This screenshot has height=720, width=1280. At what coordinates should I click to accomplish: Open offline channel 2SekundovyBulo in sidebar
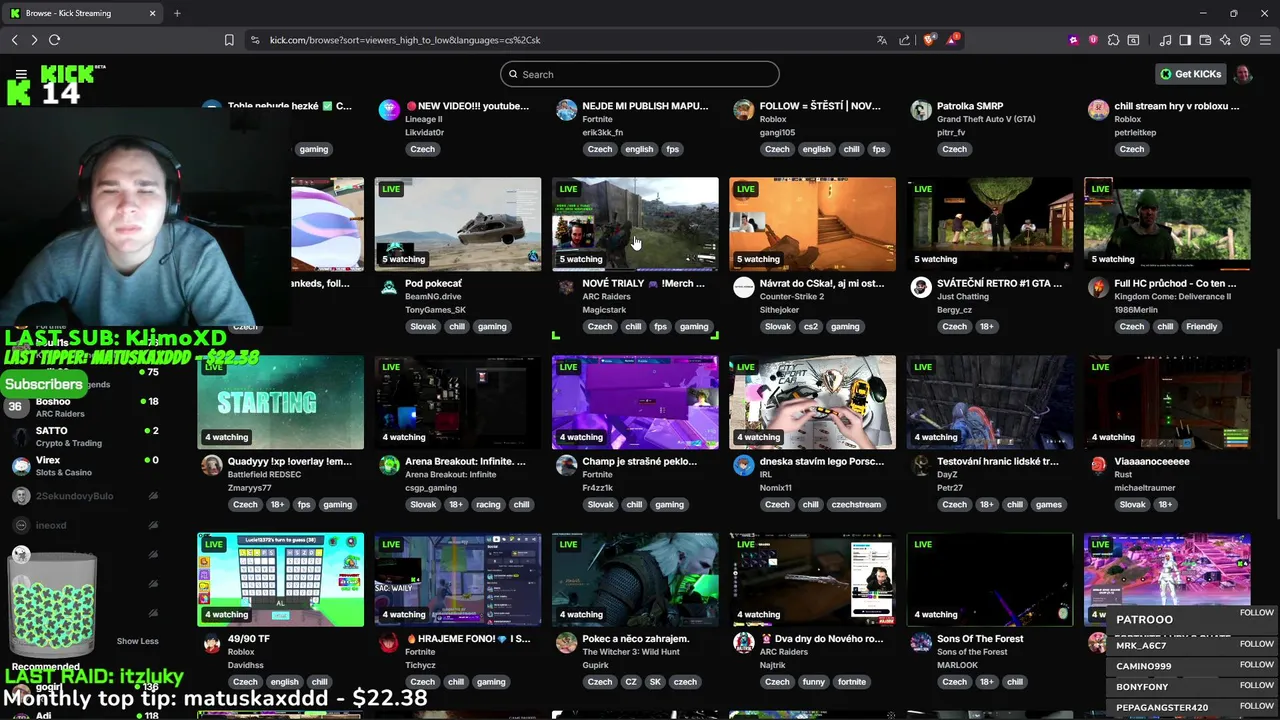pyautogui.click(x=85, y=496)
